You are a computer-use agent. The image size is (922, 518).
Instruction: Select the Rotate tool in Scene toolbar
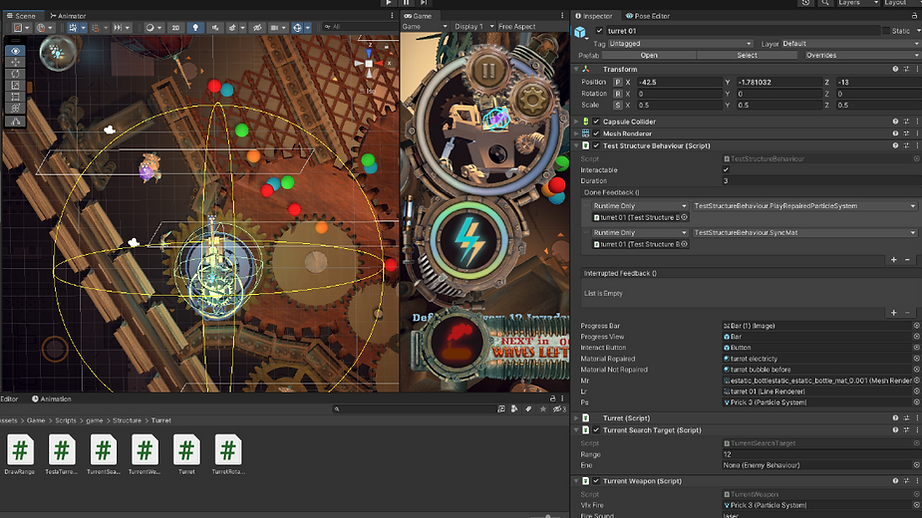(15, 74)
